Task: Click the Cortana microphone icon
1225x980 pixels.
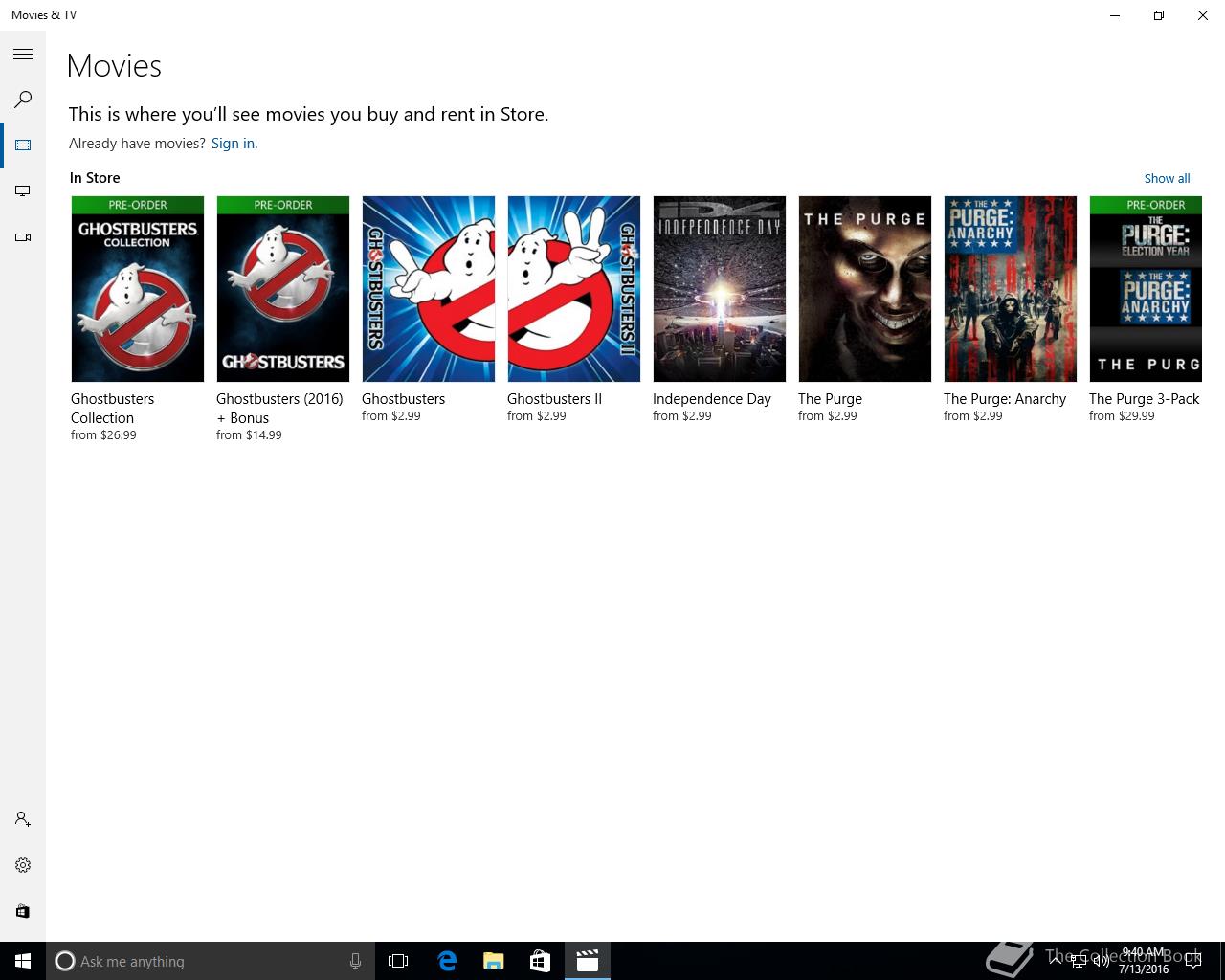Action: [x=355, y=961]
